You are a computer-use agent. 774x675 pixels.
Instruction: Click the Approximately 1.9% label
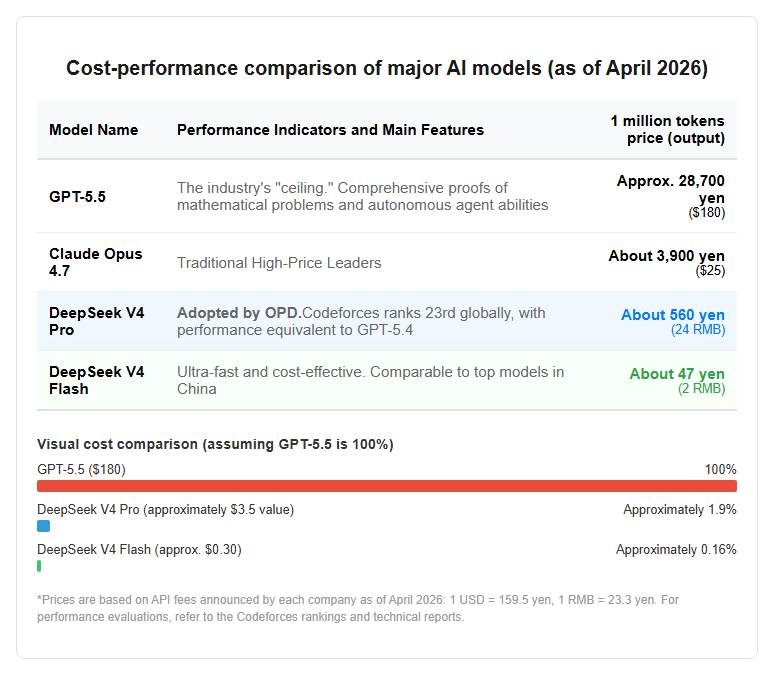click(x=680, y=510)
